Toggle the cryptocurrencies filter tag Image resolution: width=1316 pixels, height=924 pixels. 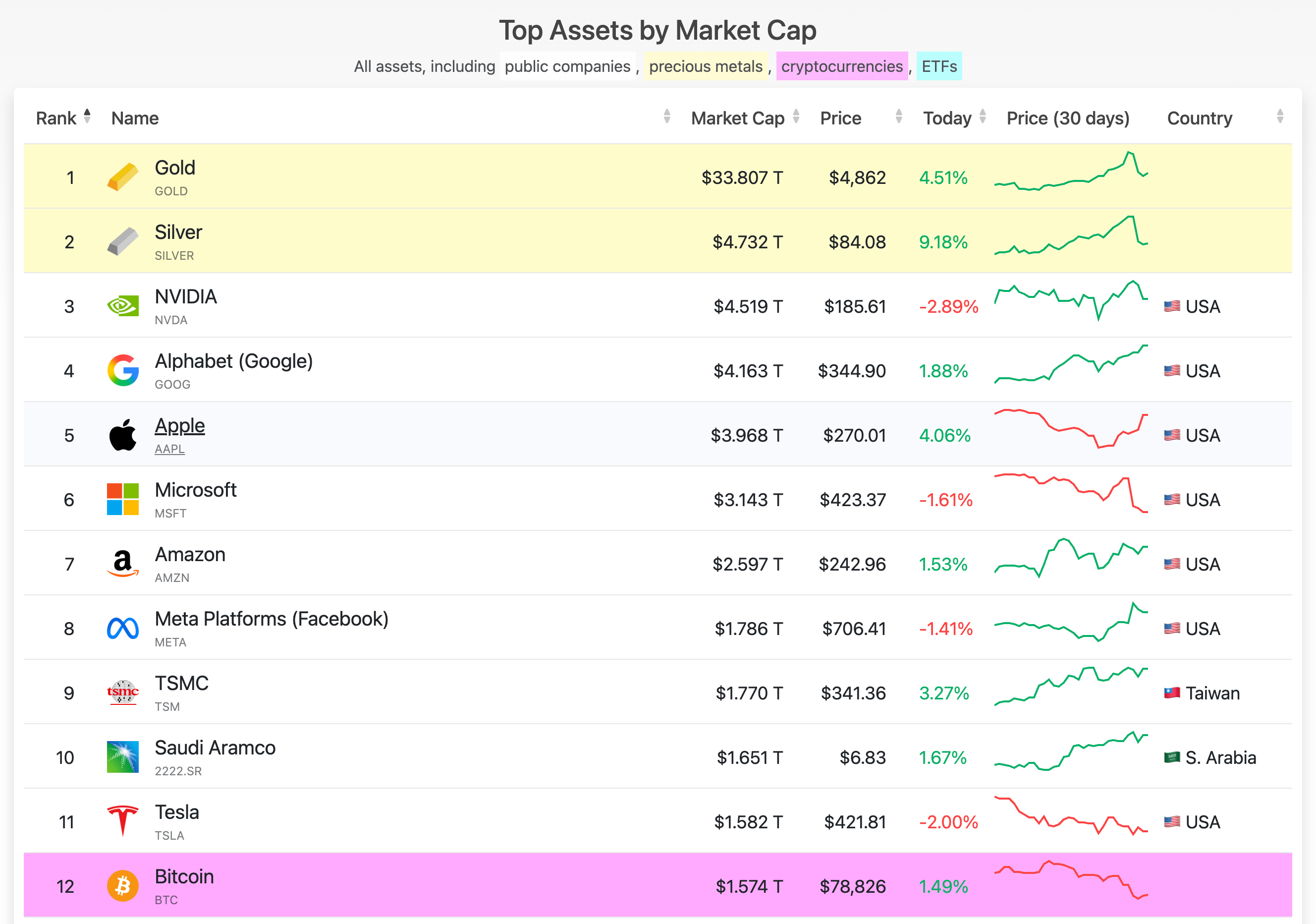841,66
